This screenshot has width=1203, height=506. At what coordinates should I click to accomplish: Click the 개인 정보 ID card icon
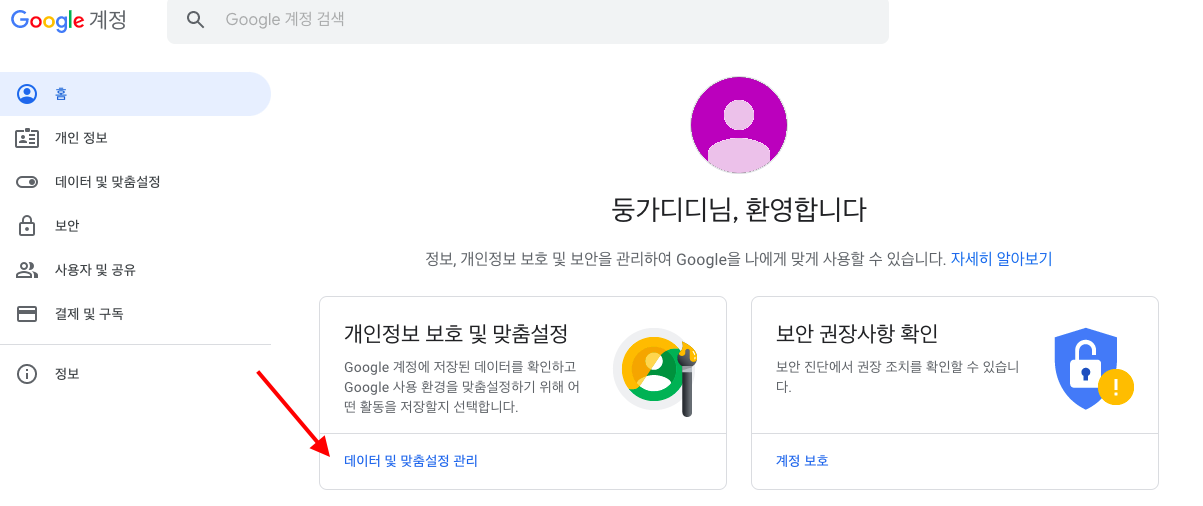coord(27,138)
